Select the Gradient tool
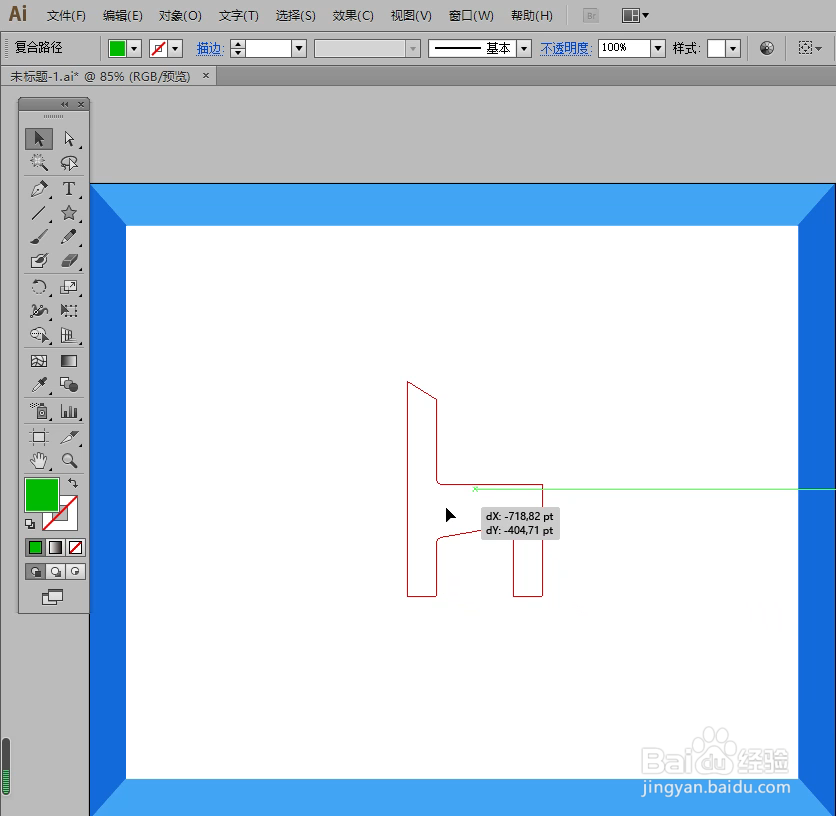The image size is (836, 816). click(x=69, y=361)
